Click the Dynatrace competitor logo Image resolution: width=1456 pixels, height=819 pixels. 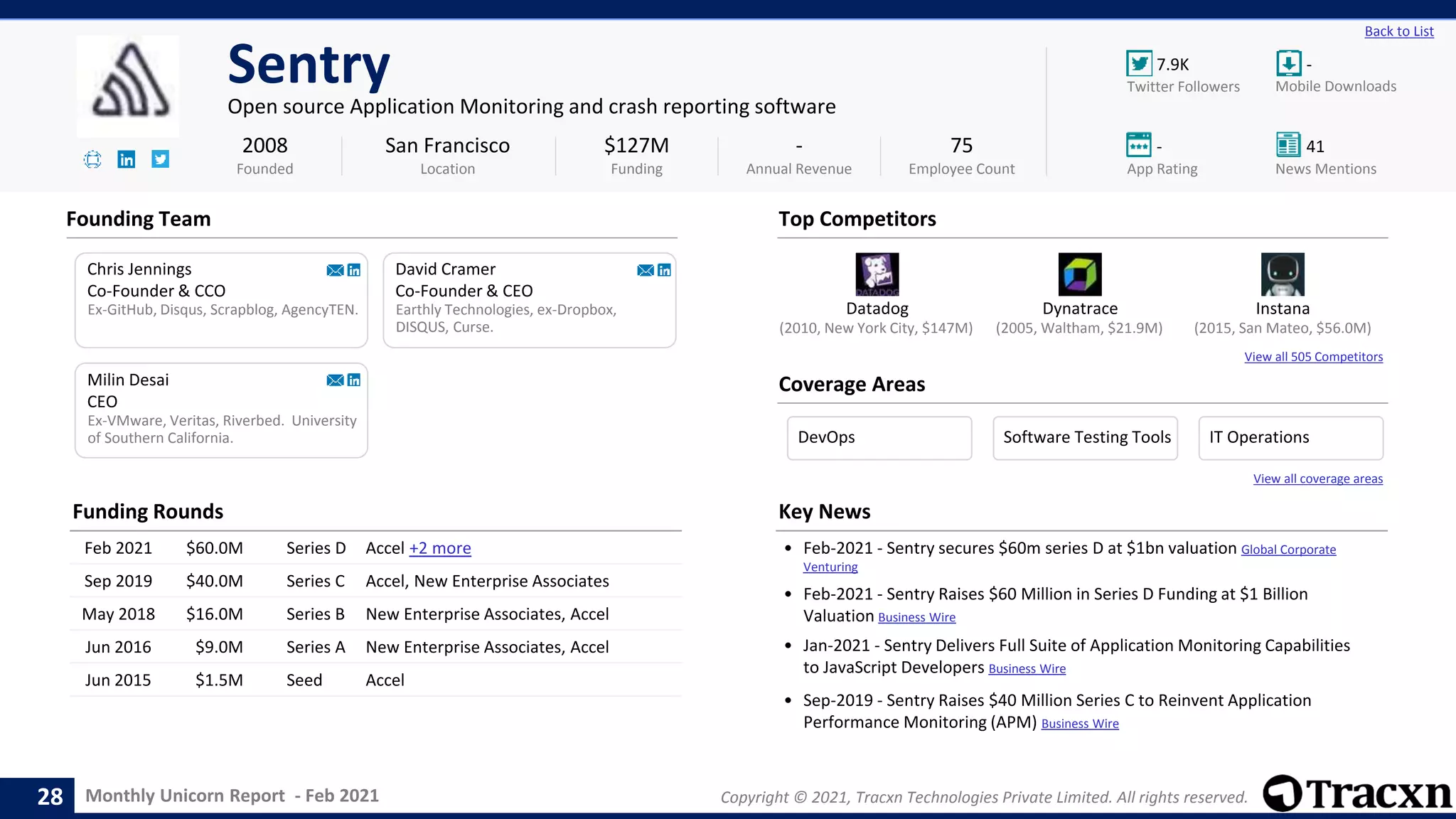1080,274
